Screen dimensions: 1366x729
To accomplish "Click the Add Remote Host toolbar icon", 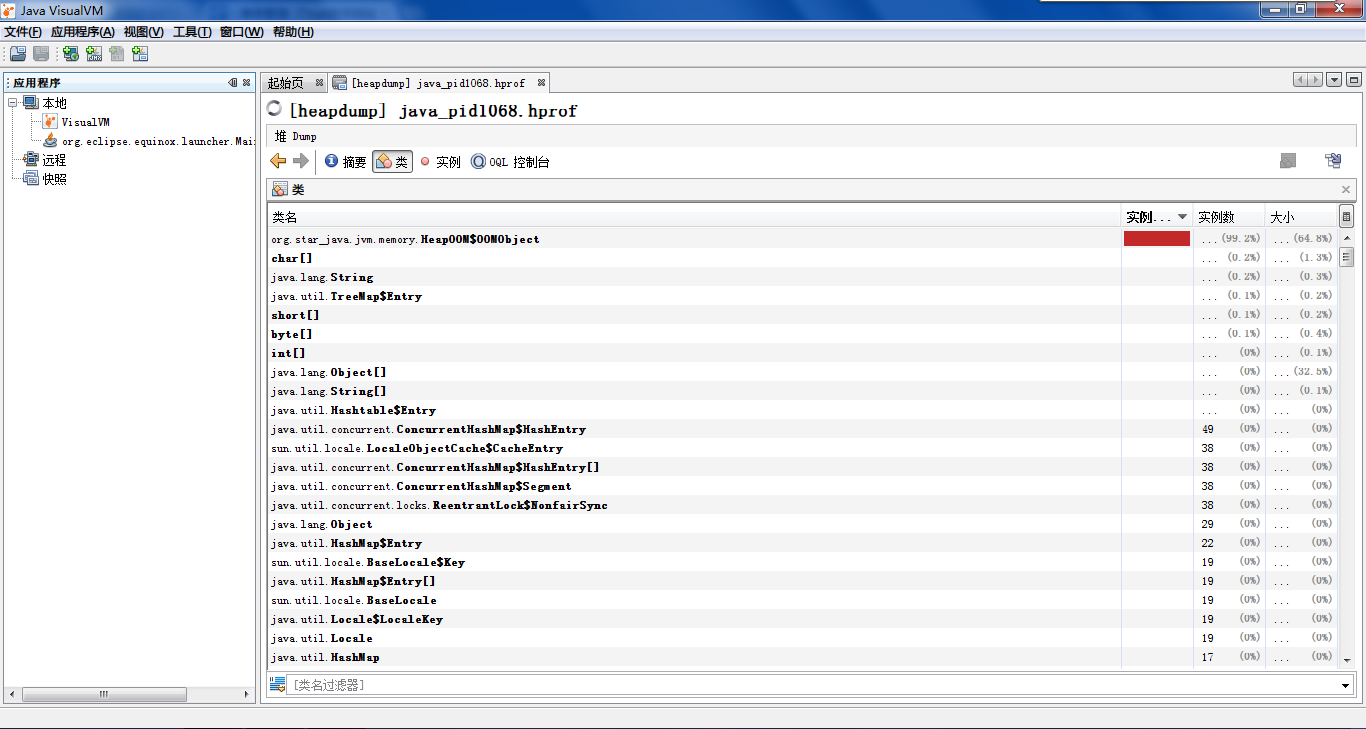I will 140,54.
